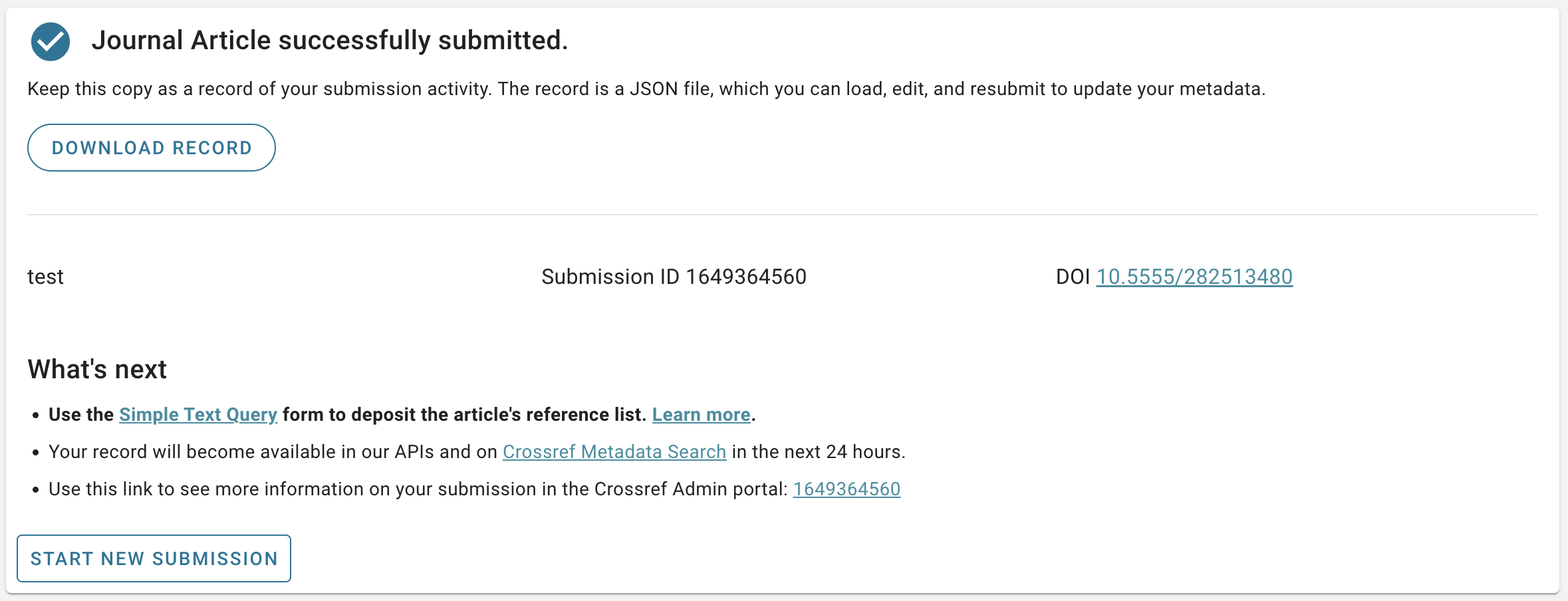Open Admin portal submission link 1649364560
Image resolution: width=1568 pixels, height=601 pixels.
tap(847, 489)
